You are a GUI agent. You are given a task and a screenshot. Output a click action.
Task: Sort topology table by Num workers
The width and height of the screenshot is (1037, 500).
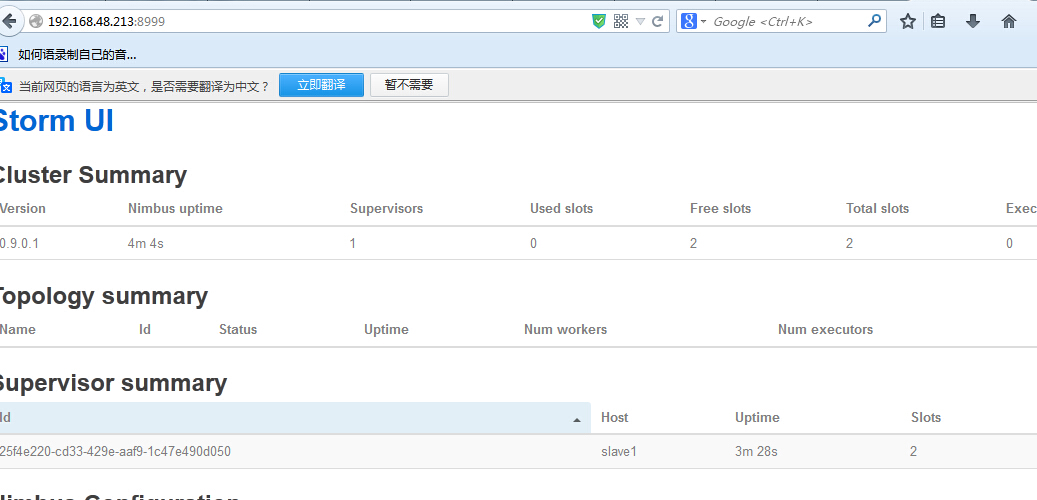565,329
